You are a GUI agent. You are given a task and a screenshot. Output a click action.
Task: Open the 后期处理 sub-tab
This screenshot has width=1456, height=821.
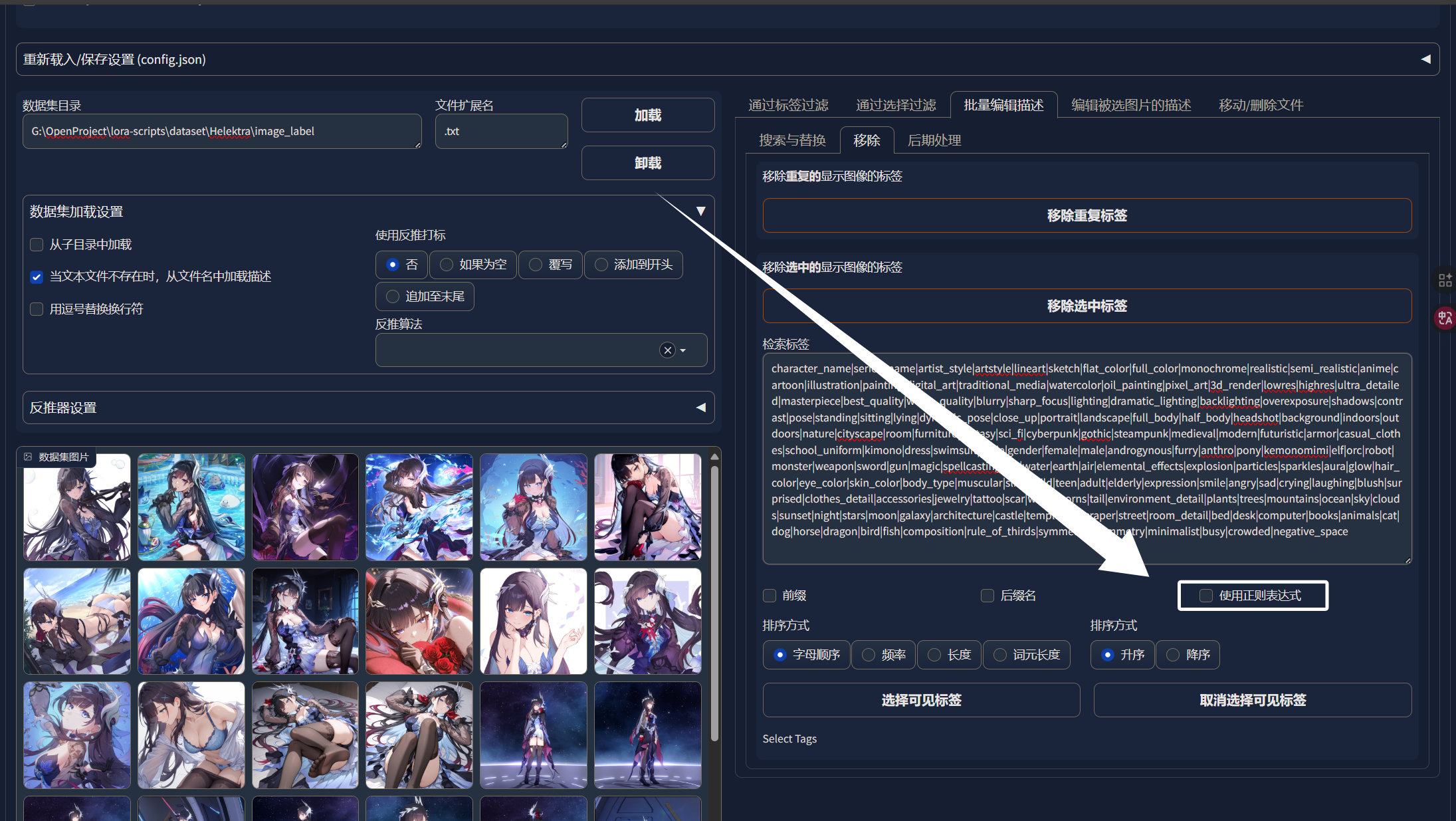point(934,140)
